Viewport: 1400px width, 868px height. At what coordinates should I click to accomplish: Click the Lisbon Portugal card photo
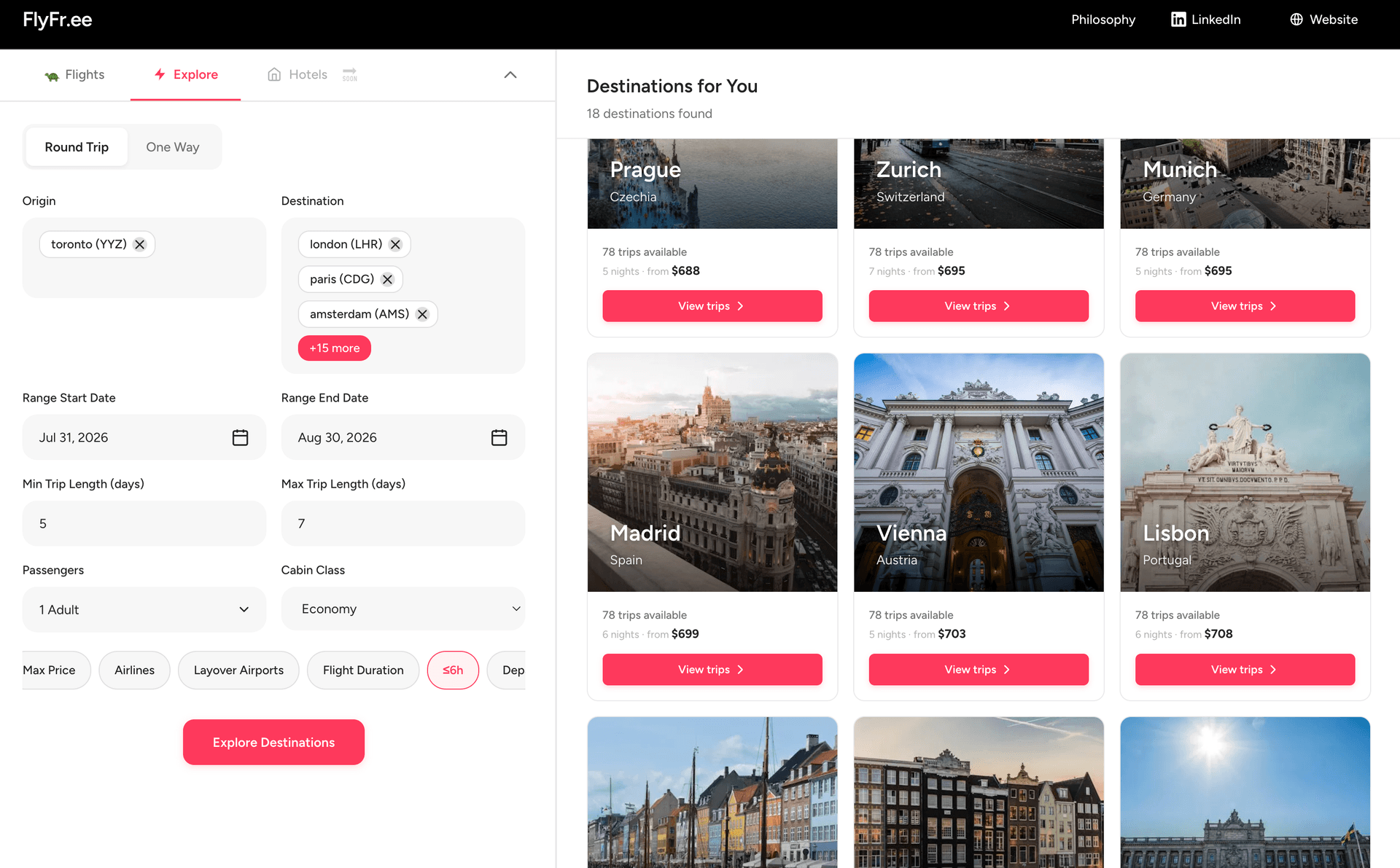tap(1245, 472)
